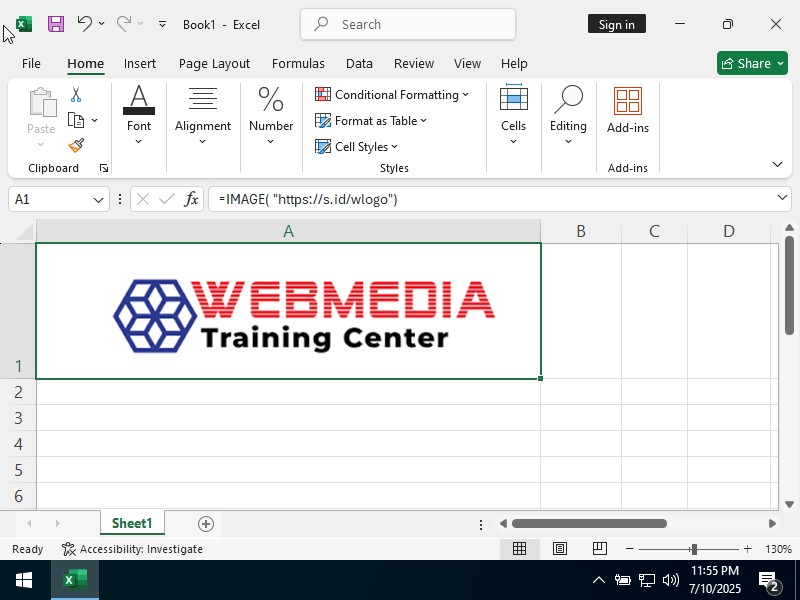Select row 4 header
Viewport: 800px width, 600px height.
point(18,444)
